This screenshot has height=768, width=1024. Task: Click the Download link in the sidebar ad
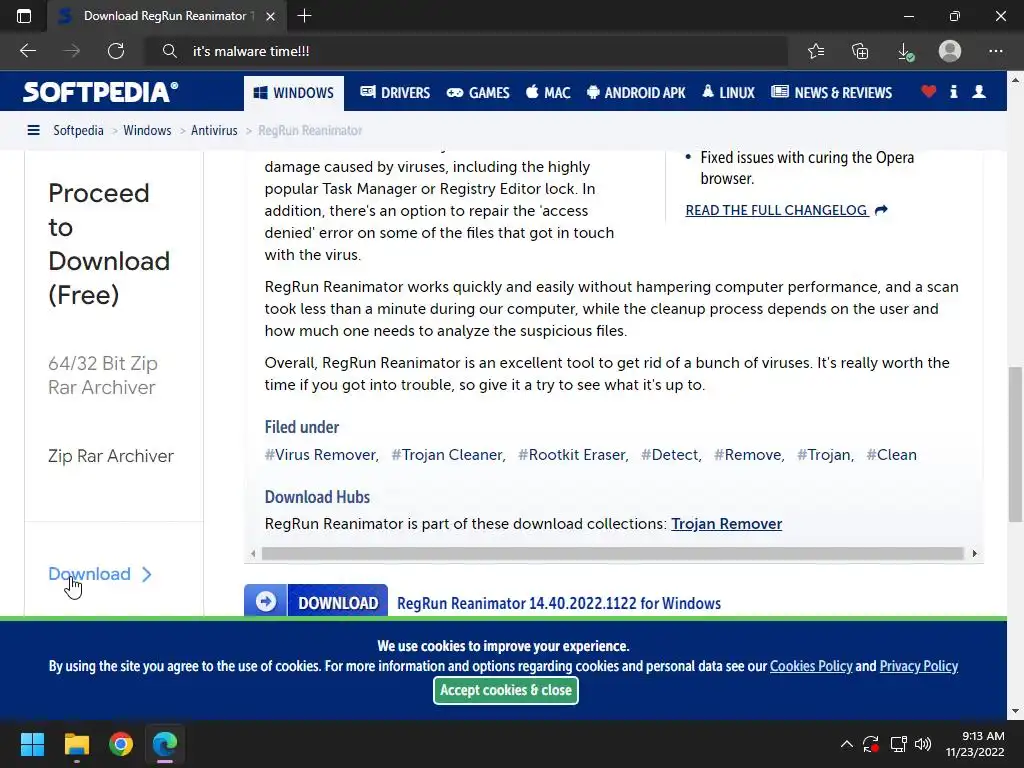(x=89, y=573)
